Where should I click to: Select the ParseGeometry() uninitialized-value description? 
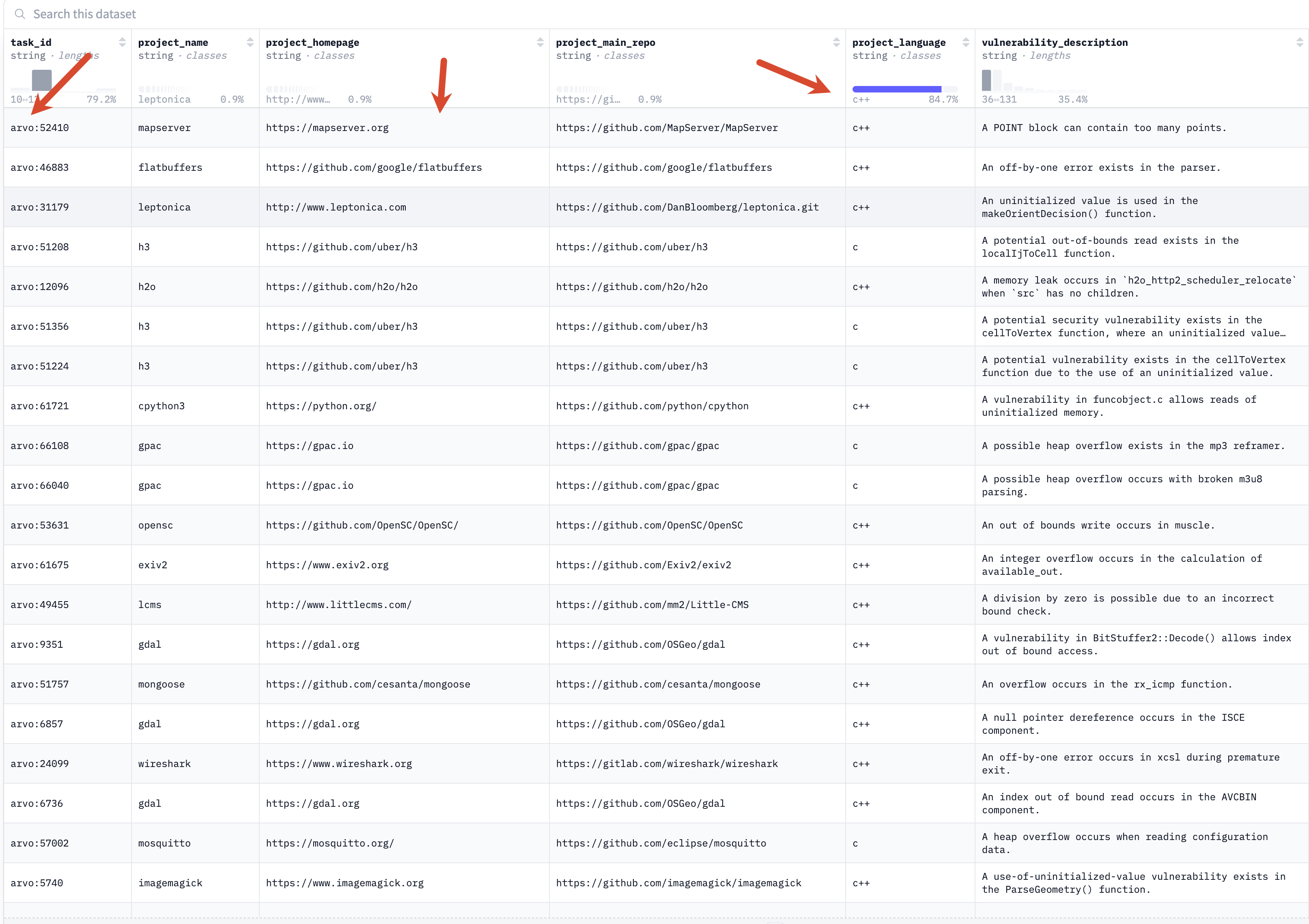click(x=1133, y=883)
